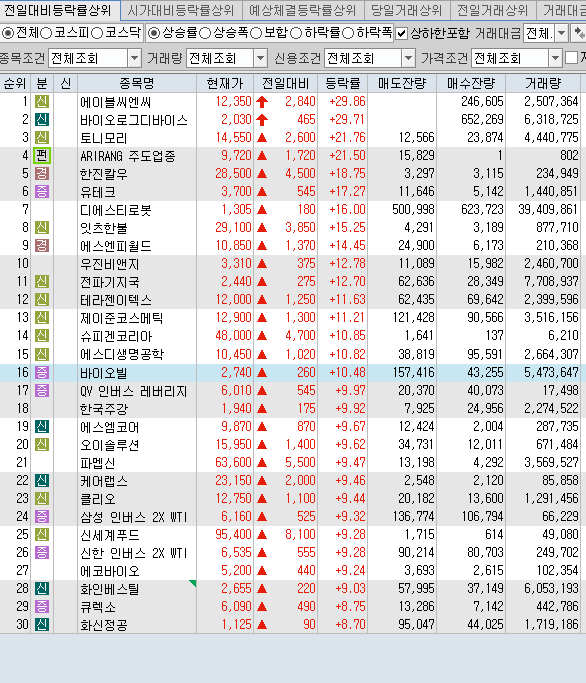Click the 증 badge for 유테크
586x683 pixels.
pyautogui.click(x=42, y=191)
